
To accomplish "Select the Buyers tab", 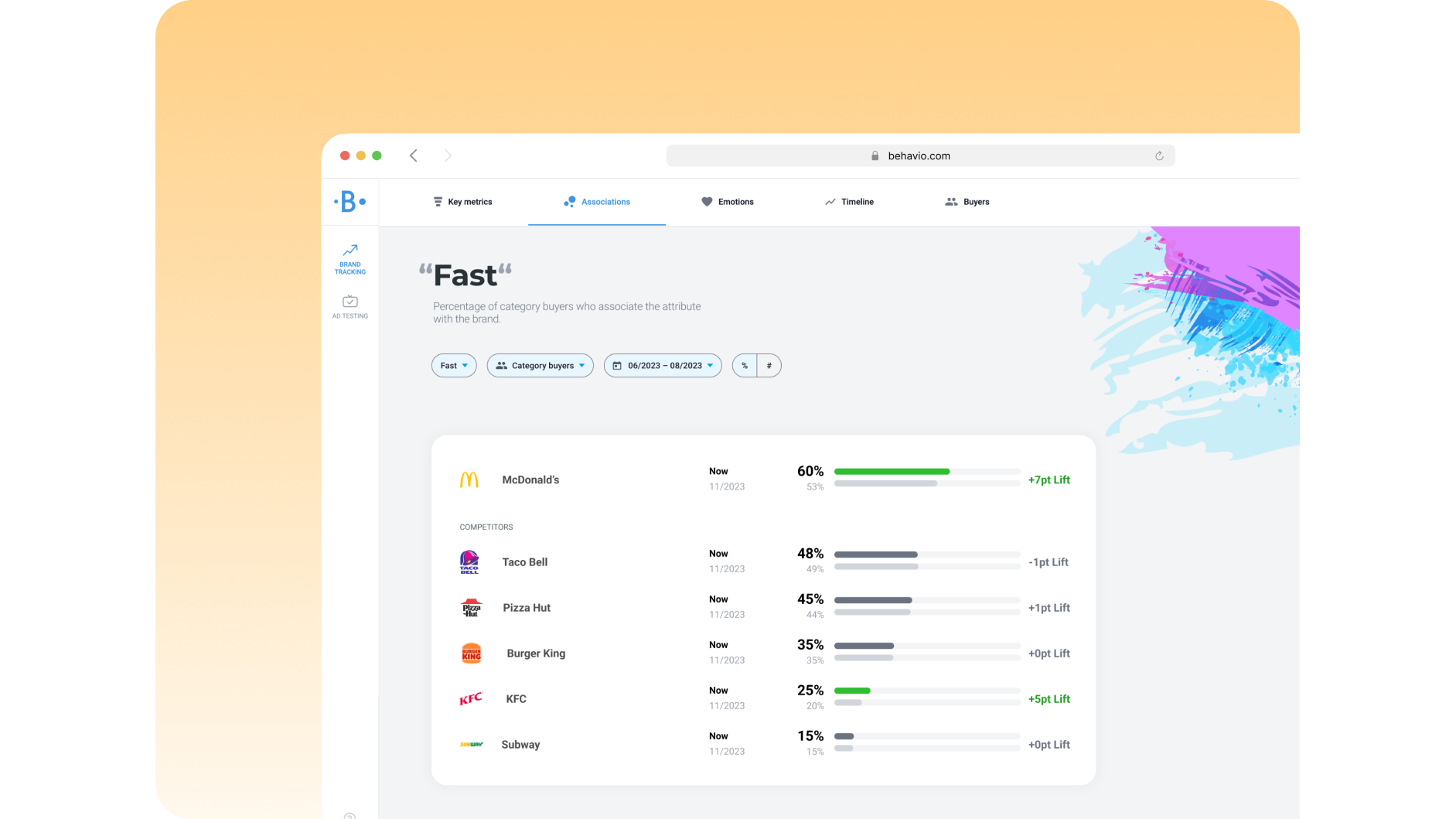I will (967, 202).
